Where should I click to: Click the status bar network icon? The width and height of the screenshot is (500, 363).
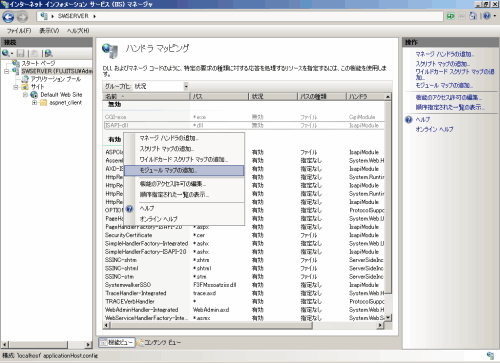[x=490, y=355]
